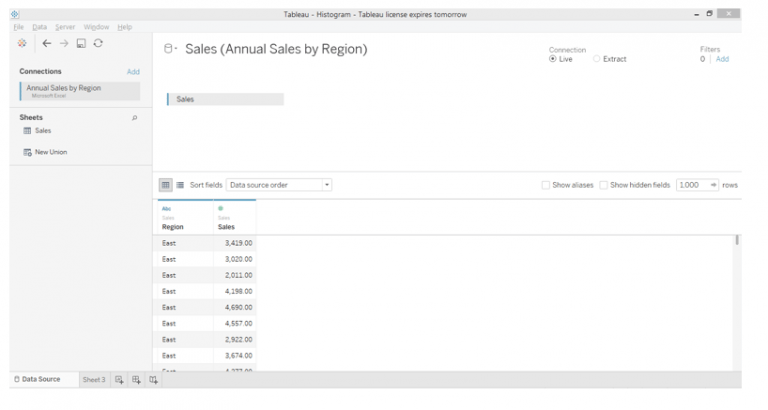
Task: Click the new story icon
Action: (153, 380)
